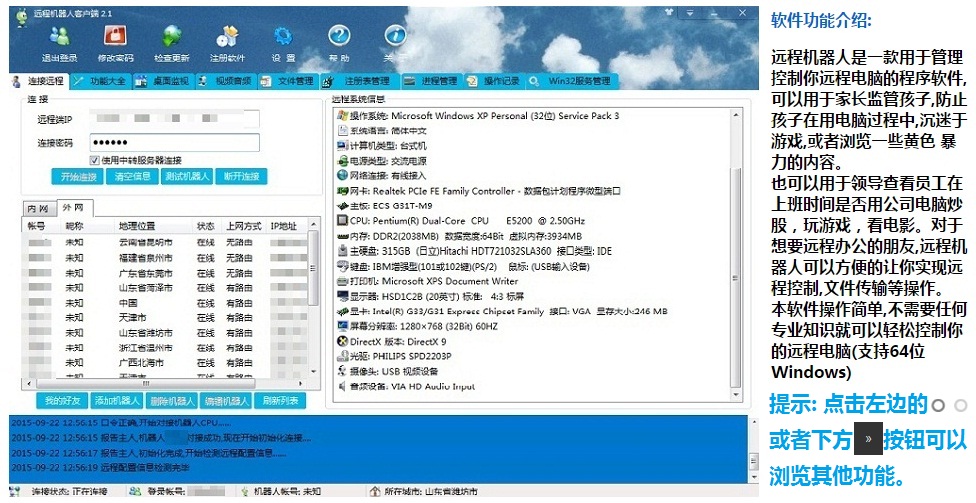Click the 操作系统 Windows icon in system info
Viewport: 976px width, 503px height.
click(342, 116)
